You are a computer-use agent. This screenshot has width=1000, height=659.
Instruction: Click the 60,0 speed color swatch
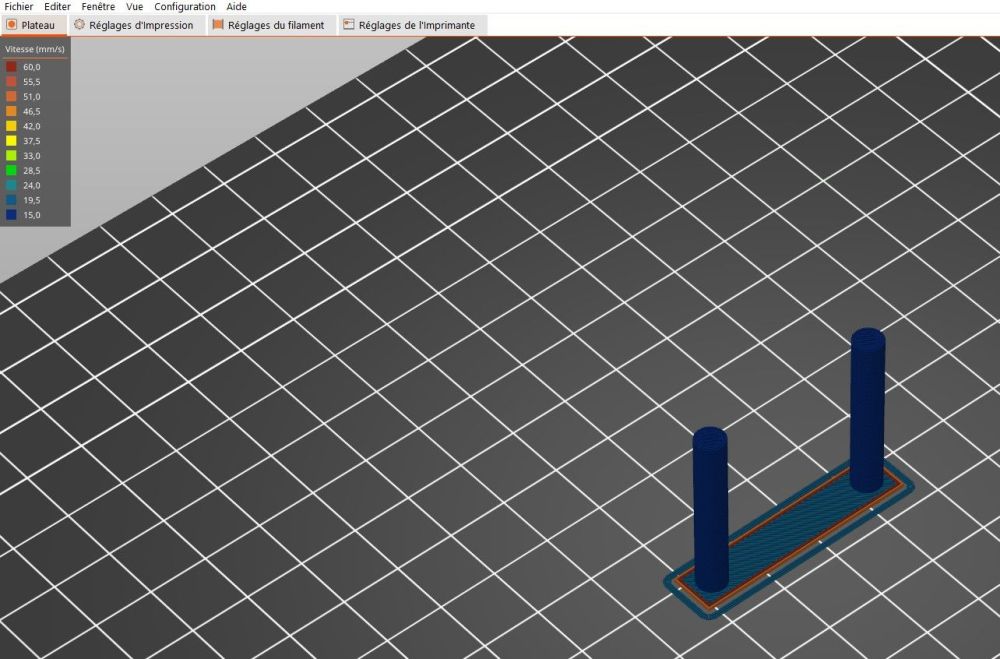pos(11,67)
